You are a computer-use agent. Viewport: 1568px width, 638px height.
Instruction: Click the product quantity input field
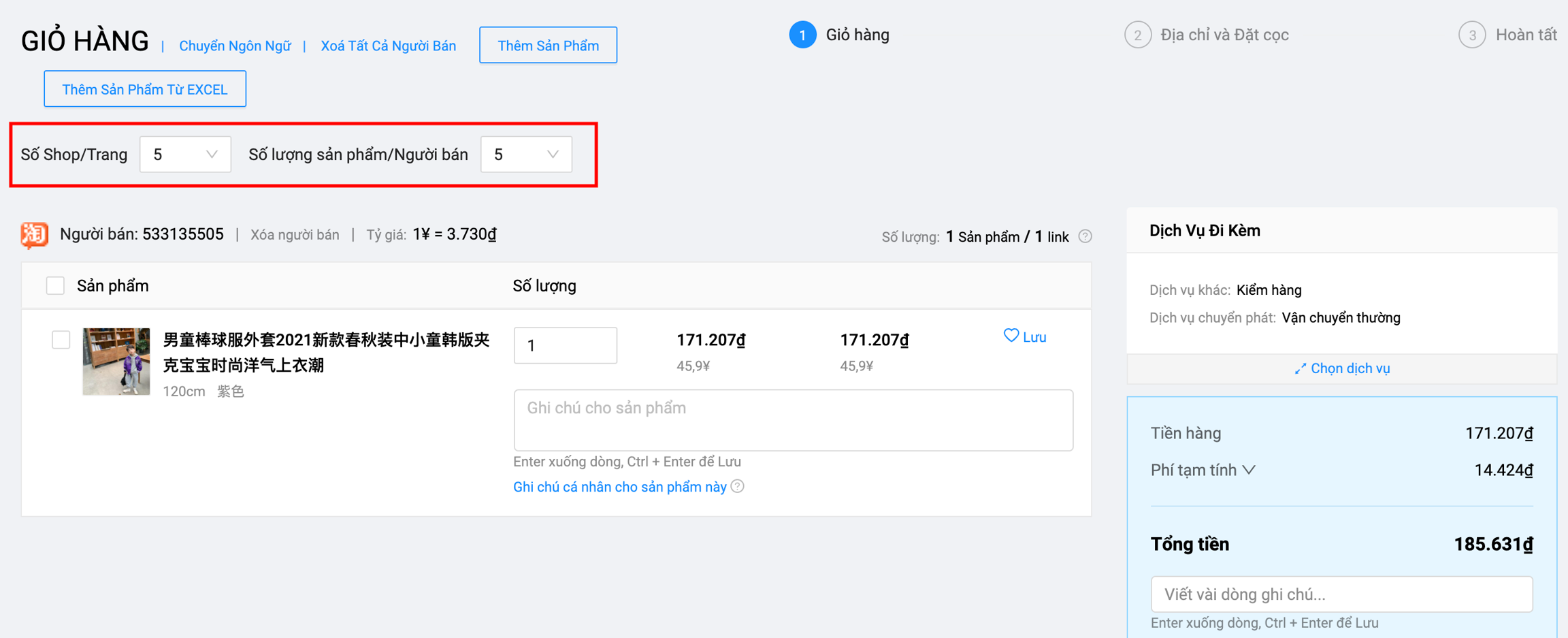point(565,346)
